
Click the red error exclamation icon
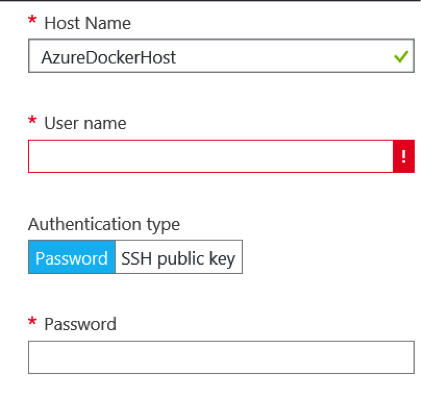(404, 156)
